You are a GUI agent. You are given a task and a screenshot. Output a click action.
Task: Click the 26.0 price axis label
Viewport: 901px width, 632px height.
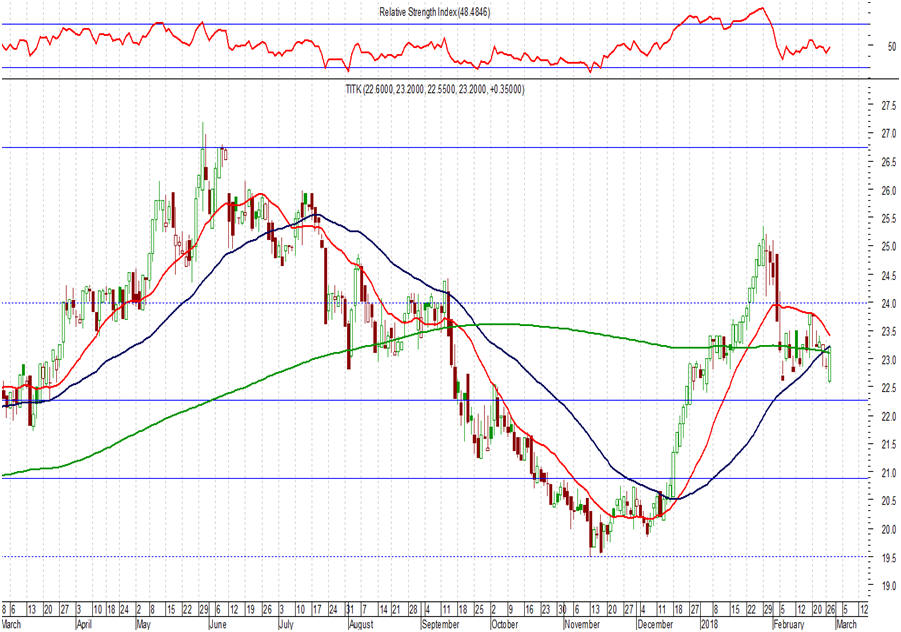888,190
